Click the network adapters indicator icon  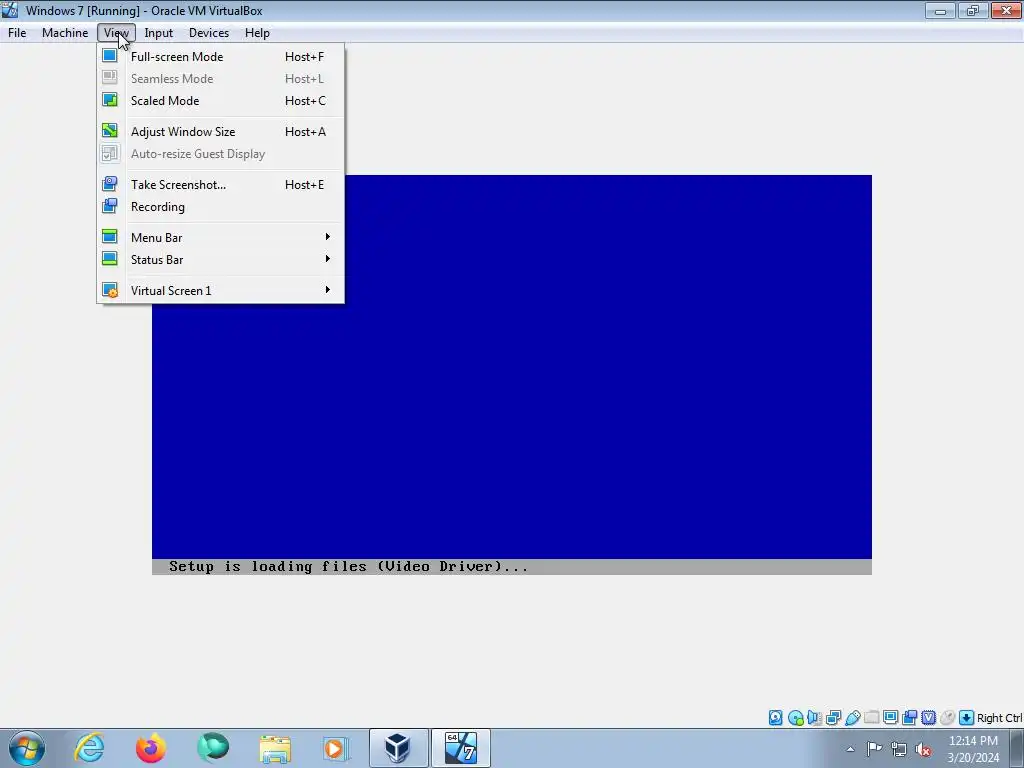coord(833,718)
